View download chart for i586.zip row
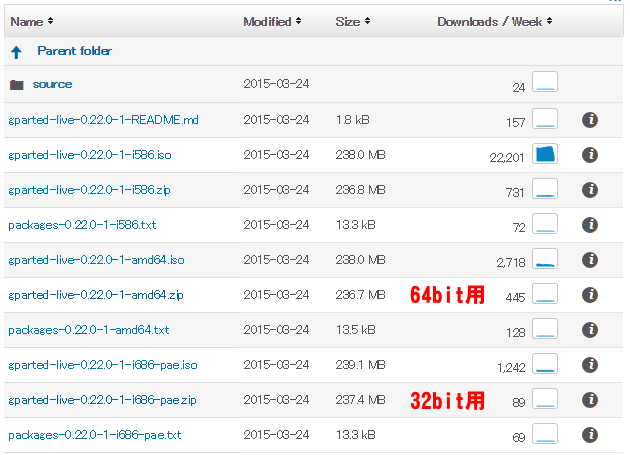 [x=545, y=189]
